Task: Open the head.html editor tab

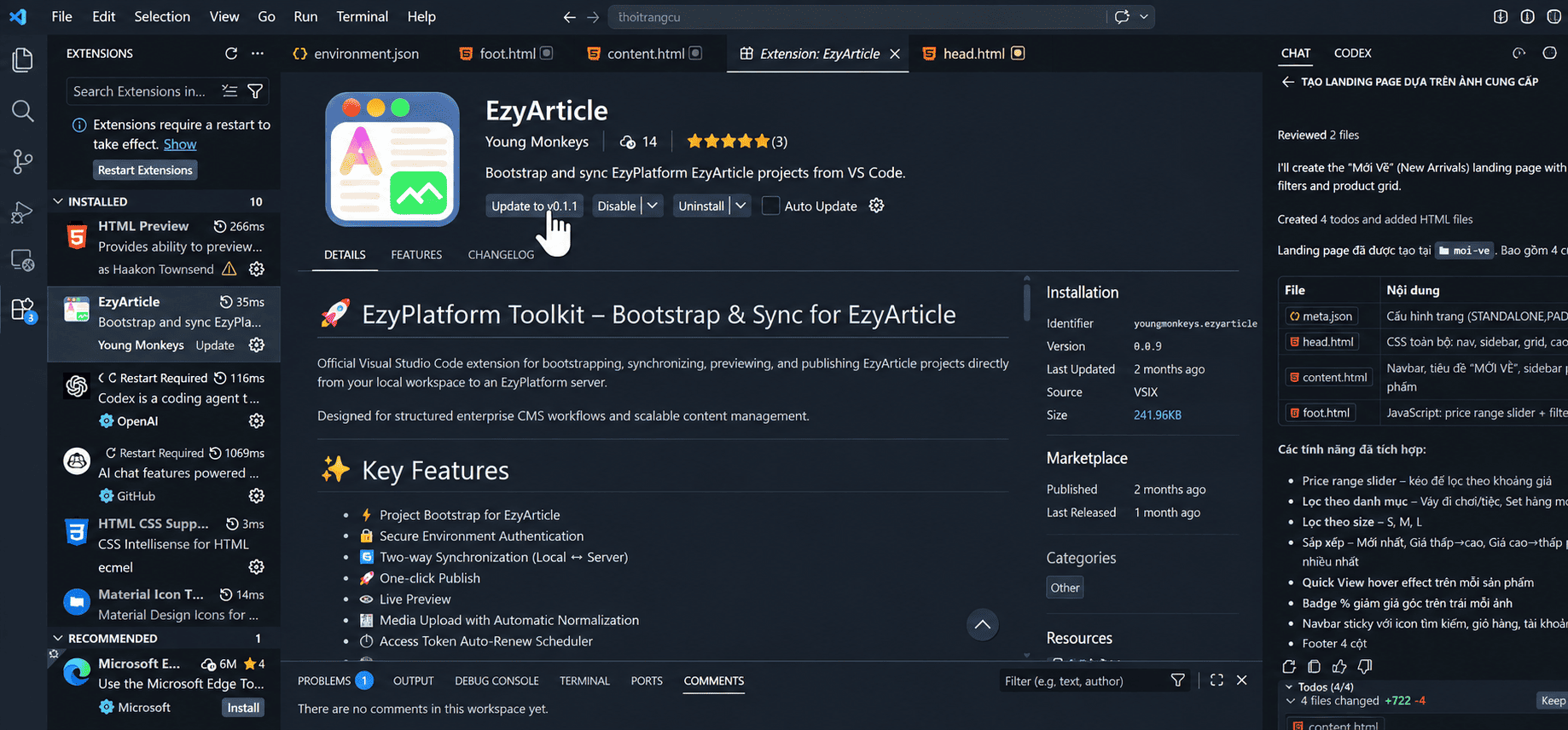Action: pos(973,54)
